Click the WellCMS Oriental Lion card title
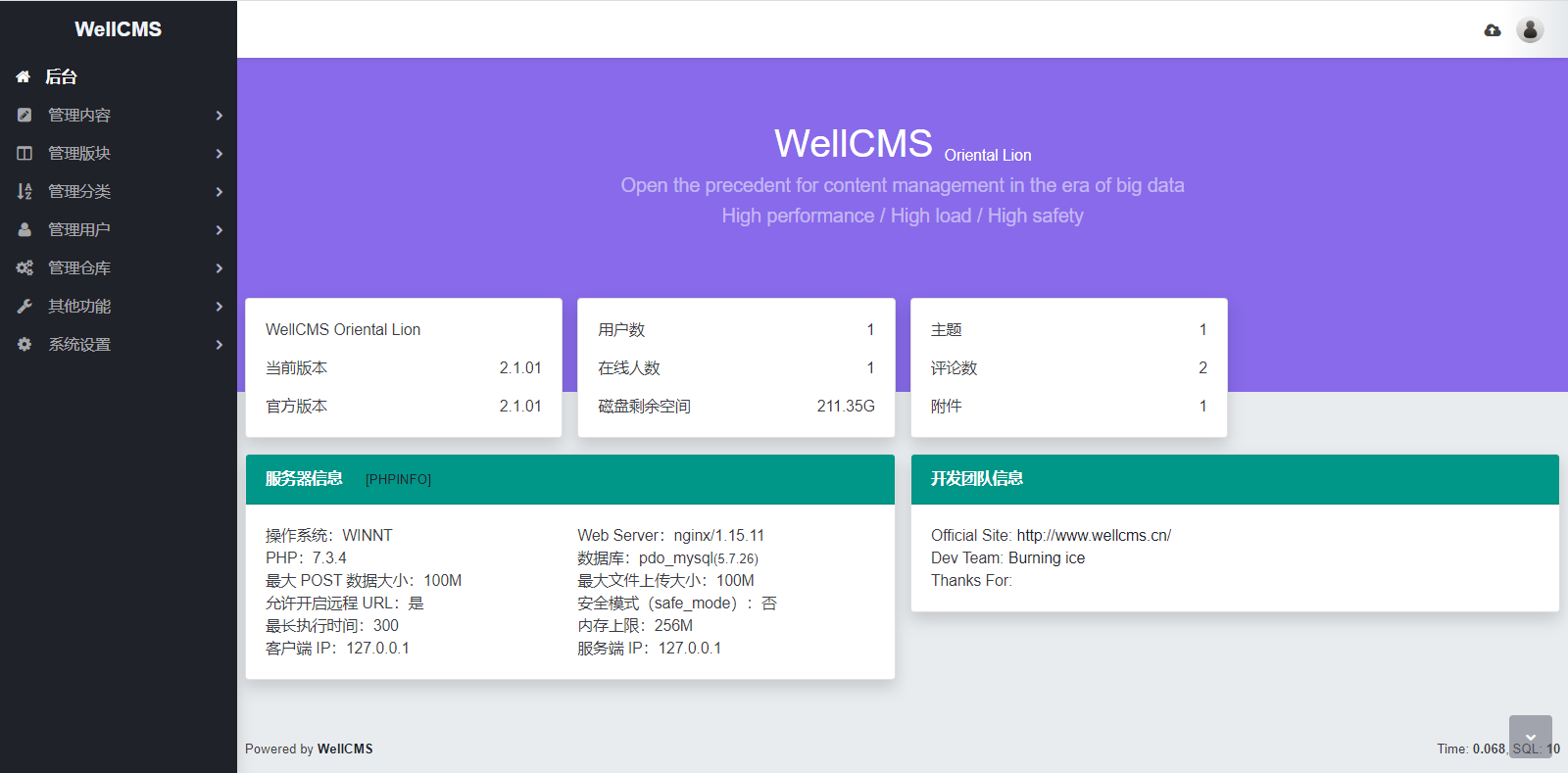The image size is (1568, 773). [343, 329]
